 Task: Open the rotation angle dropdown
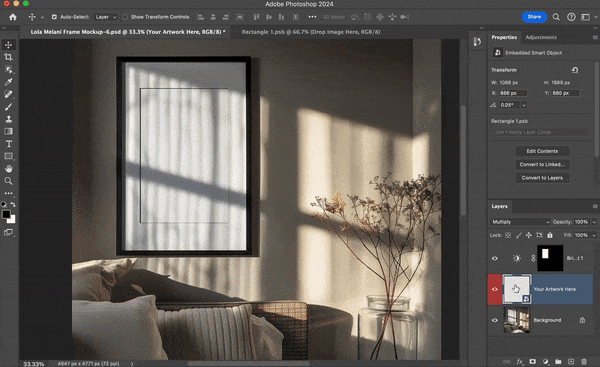click(x=524, y=105)
